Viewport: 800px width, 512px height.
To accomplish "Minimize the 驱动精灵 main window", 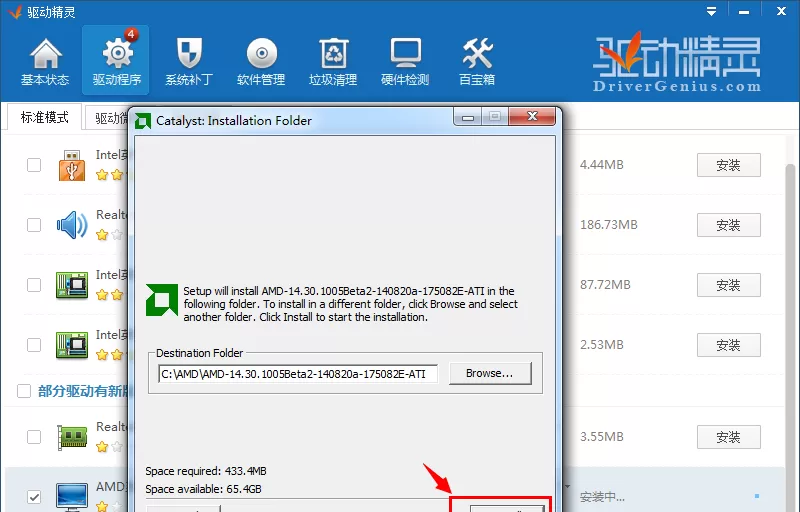I will [744, 11].
